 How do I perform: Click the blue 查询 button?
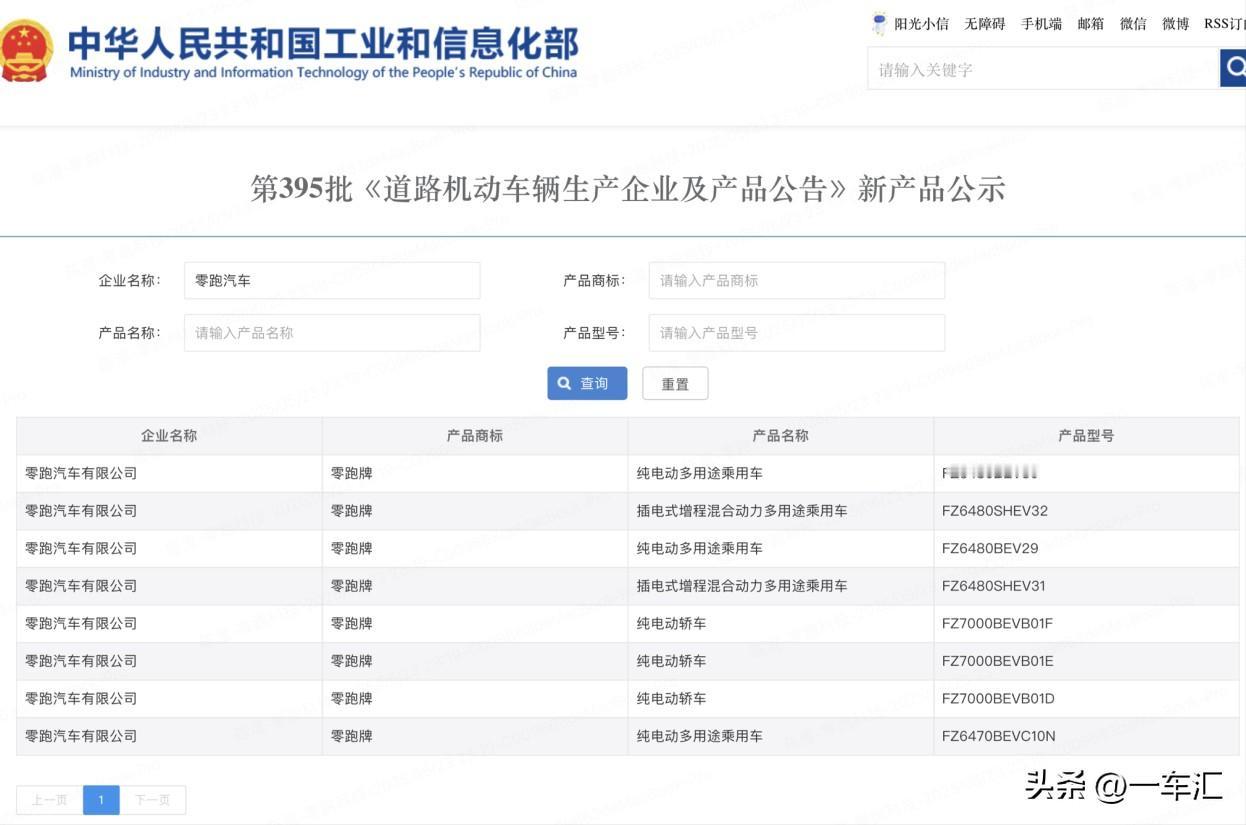(587, 383)
